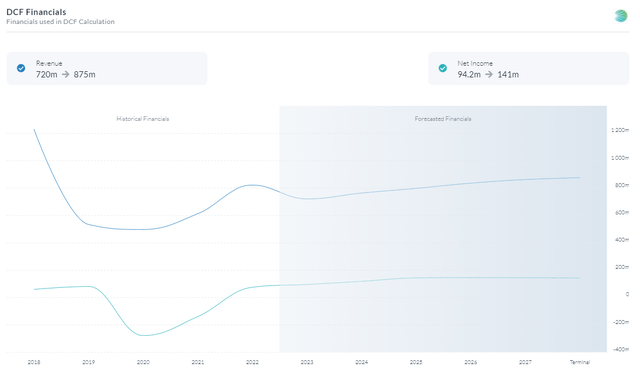The width and height of the screenshot is (640, 373).
Task: Click the arrow icon in the Net Income card
Action: tap(489, 74)
